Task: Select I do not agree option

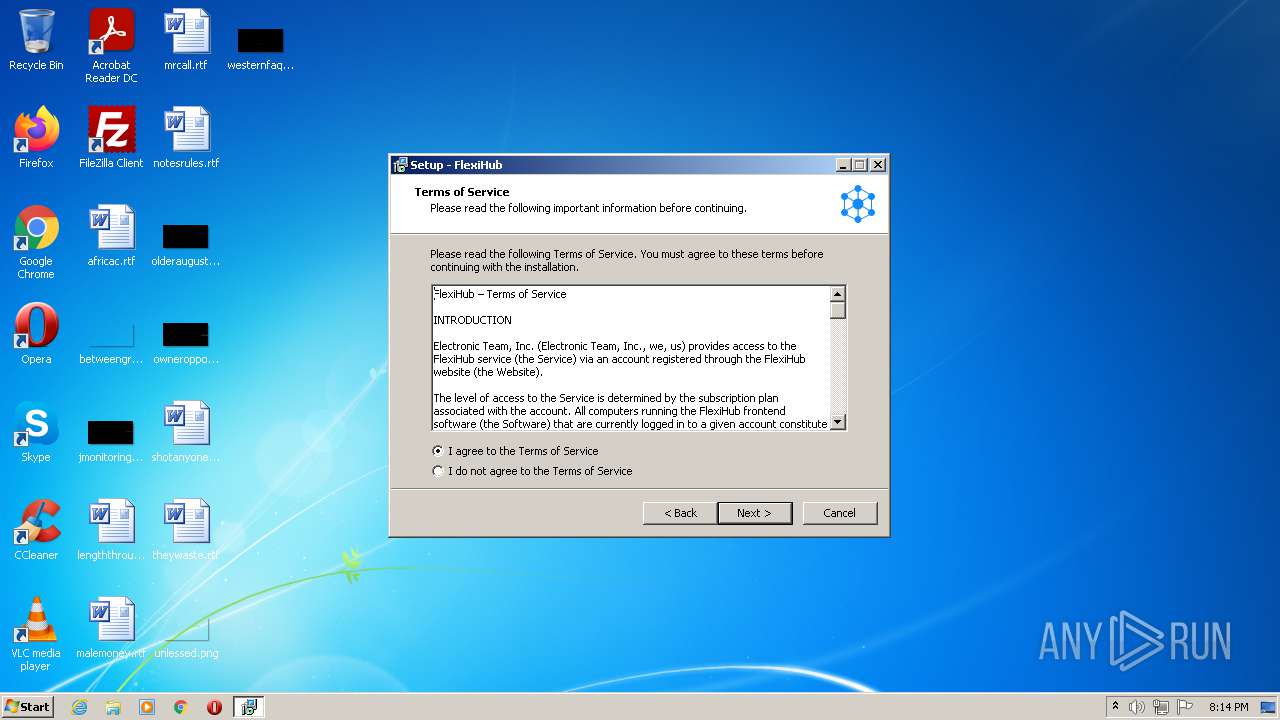Action: tap(532, 471)
